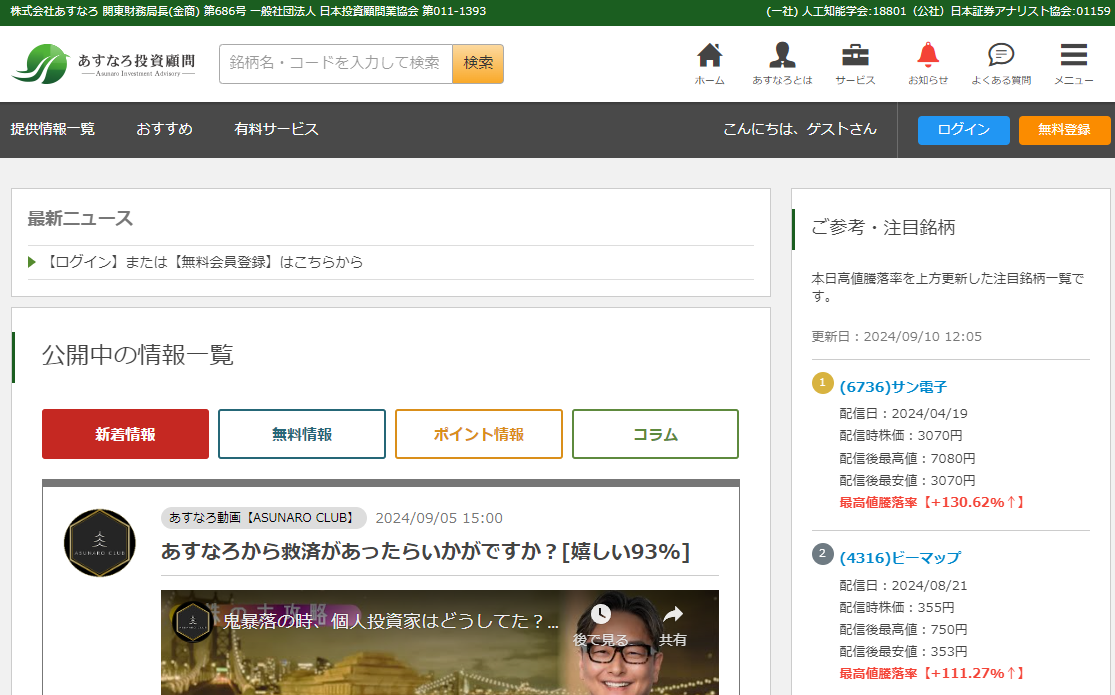
Task: Click the video's 後で見る clock icon
Action: coord(601,615)
